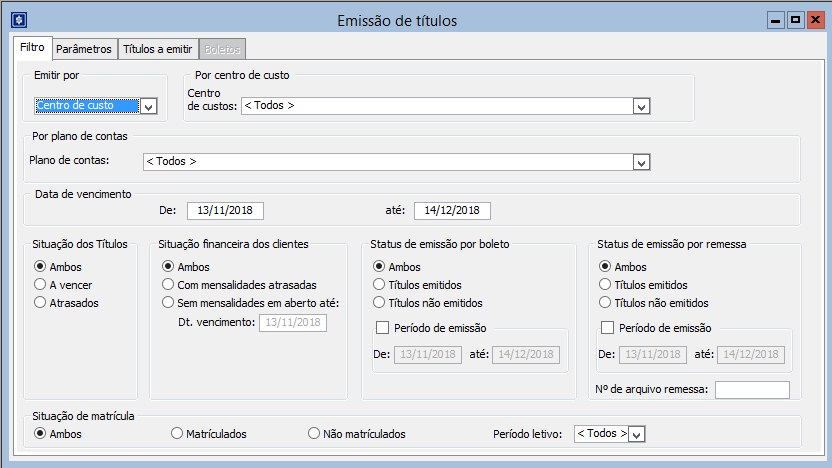Screen dimensions: 832x468
Task: Expand the Plano de contas dropdown
Action: coord(641,162)
